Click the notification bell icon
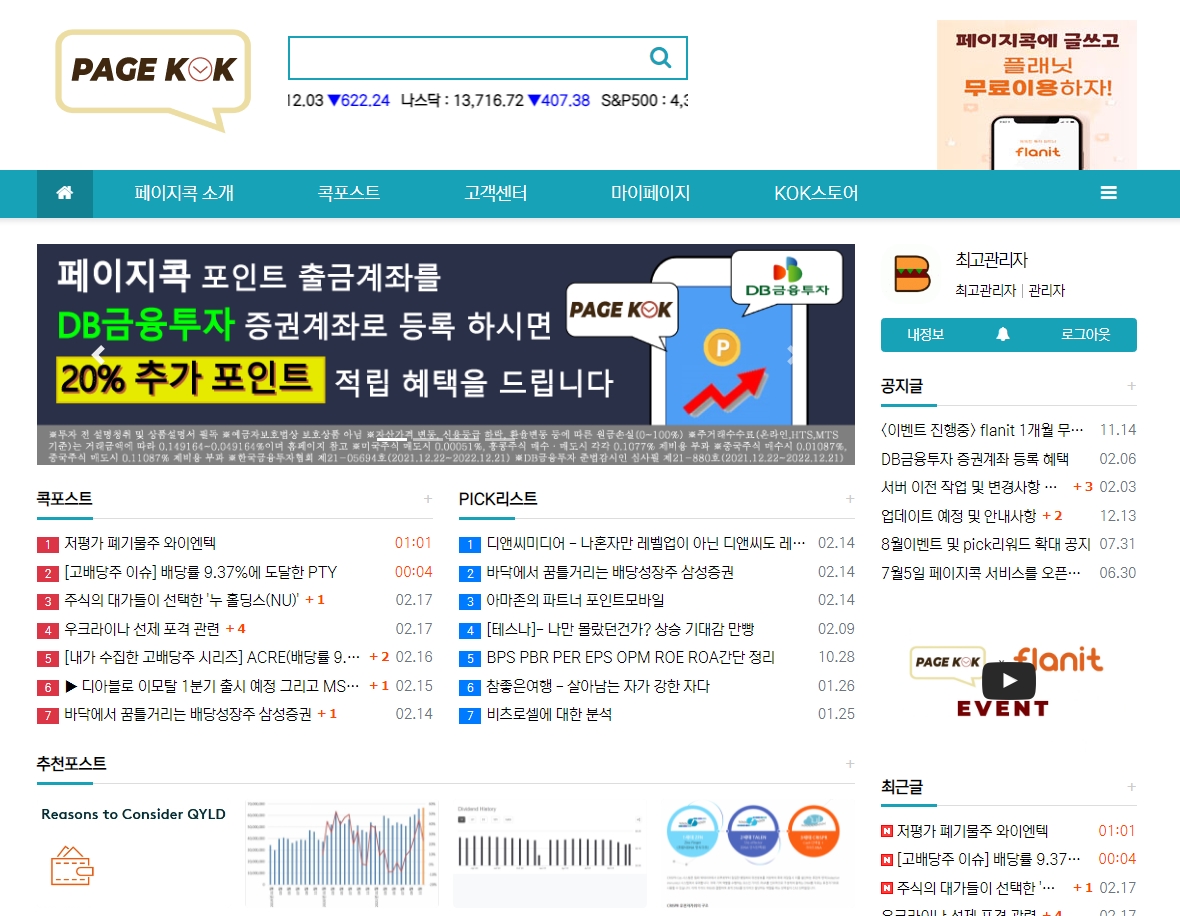1180x916 pixels. click(1003, 335)
